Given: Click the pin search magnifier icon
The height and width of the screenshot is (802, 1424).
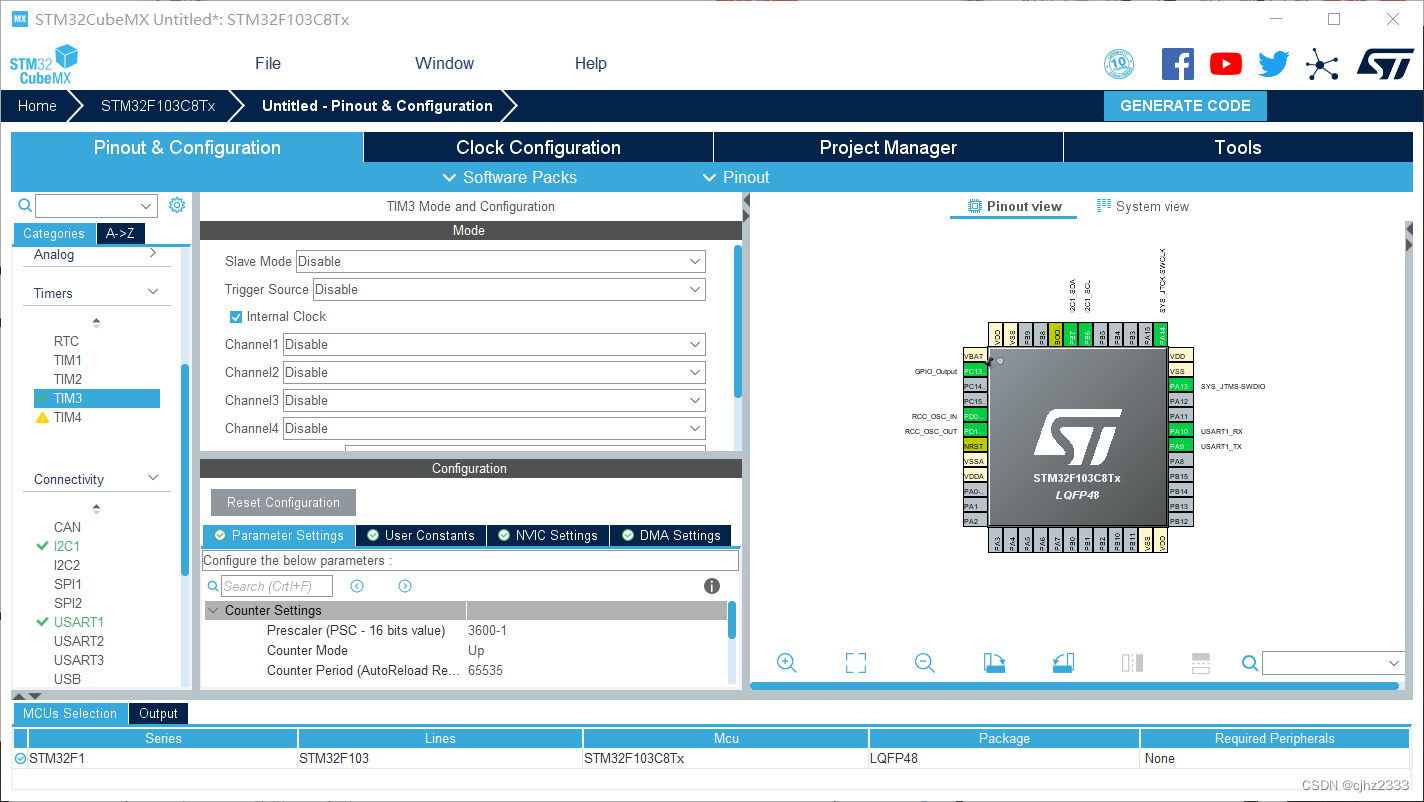Looking at the screenshot, I should tap(1250, 663).
